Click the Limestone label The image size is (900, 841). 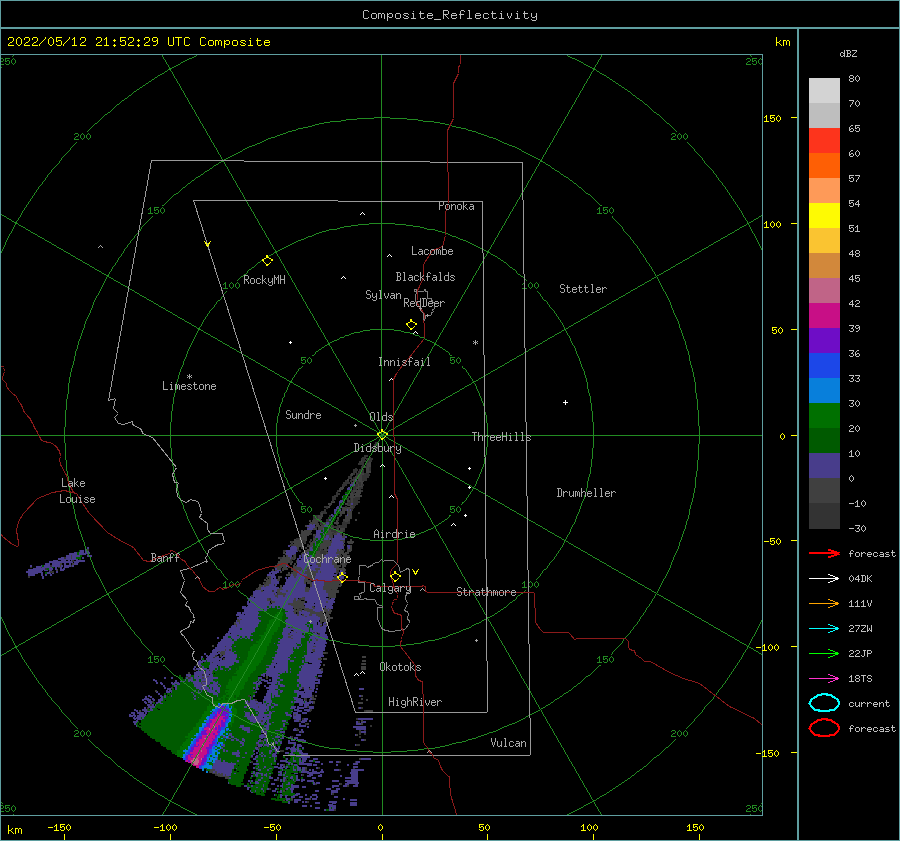pyautogui.click(x=189, y=386)
